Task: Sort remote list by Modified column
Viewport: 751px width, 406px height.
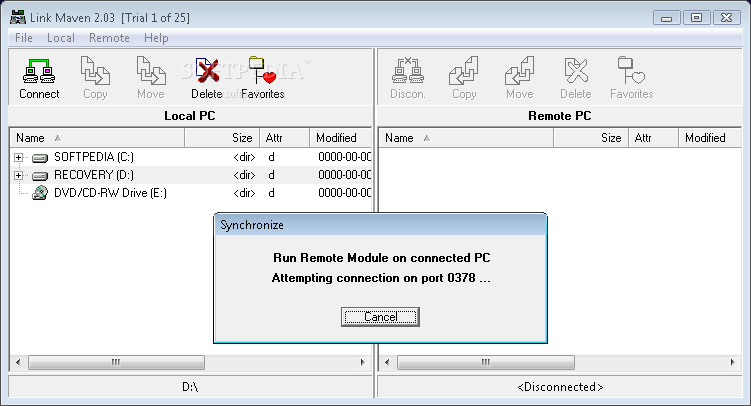Action: [x=710, y=138]
